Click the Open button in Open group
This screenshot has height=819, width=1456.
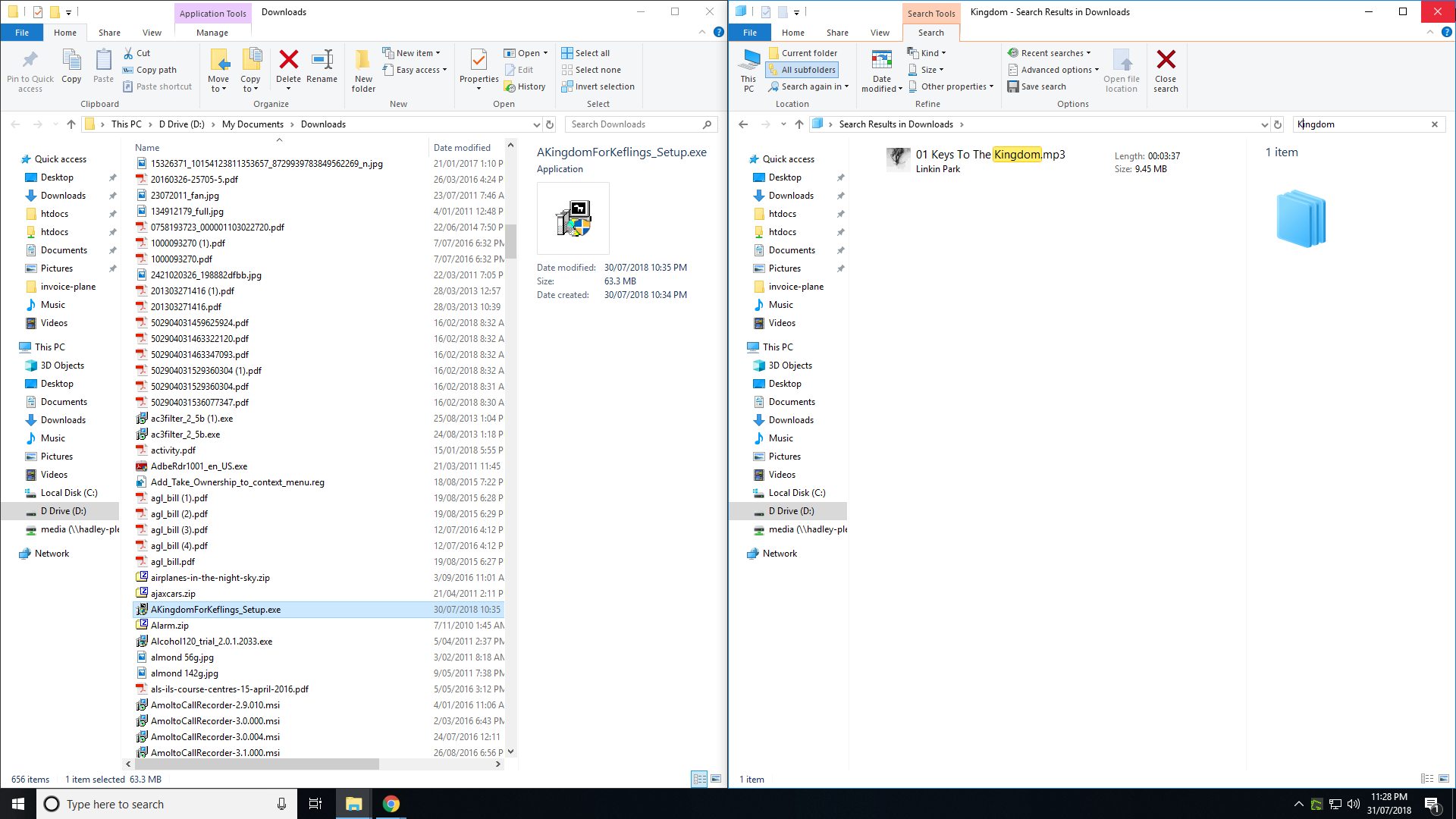pos(525,53)
